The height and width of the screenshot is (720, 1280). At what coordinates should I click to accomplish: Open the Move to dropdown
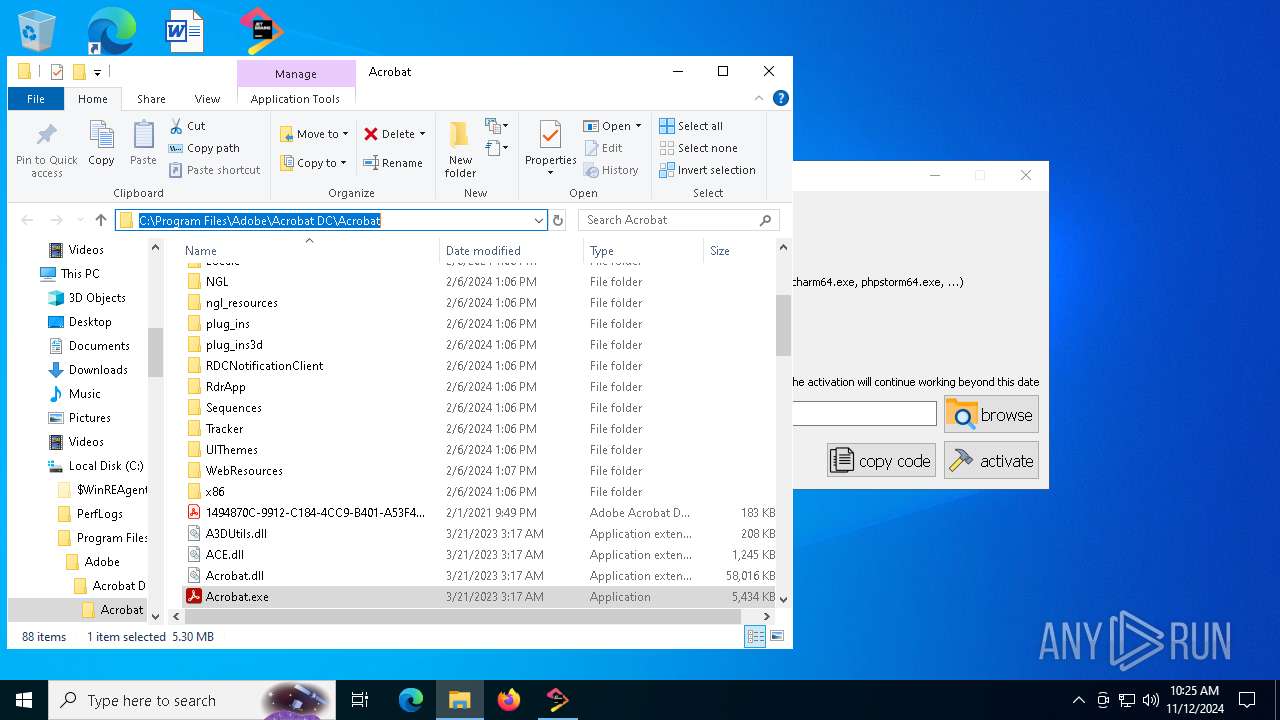click(x=314, y=134)
